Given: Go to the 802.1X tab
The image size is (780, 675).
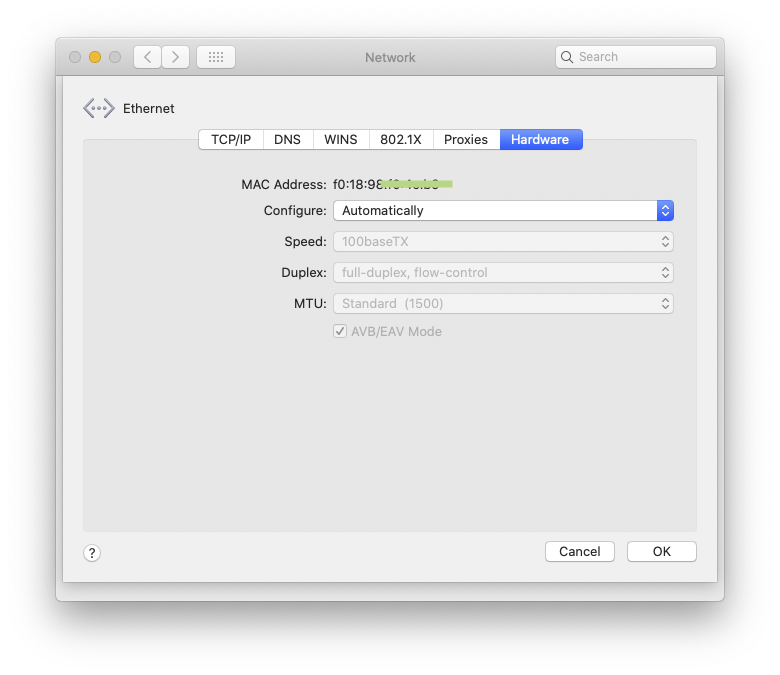Looking at the screenshot, I should (401, 140).
